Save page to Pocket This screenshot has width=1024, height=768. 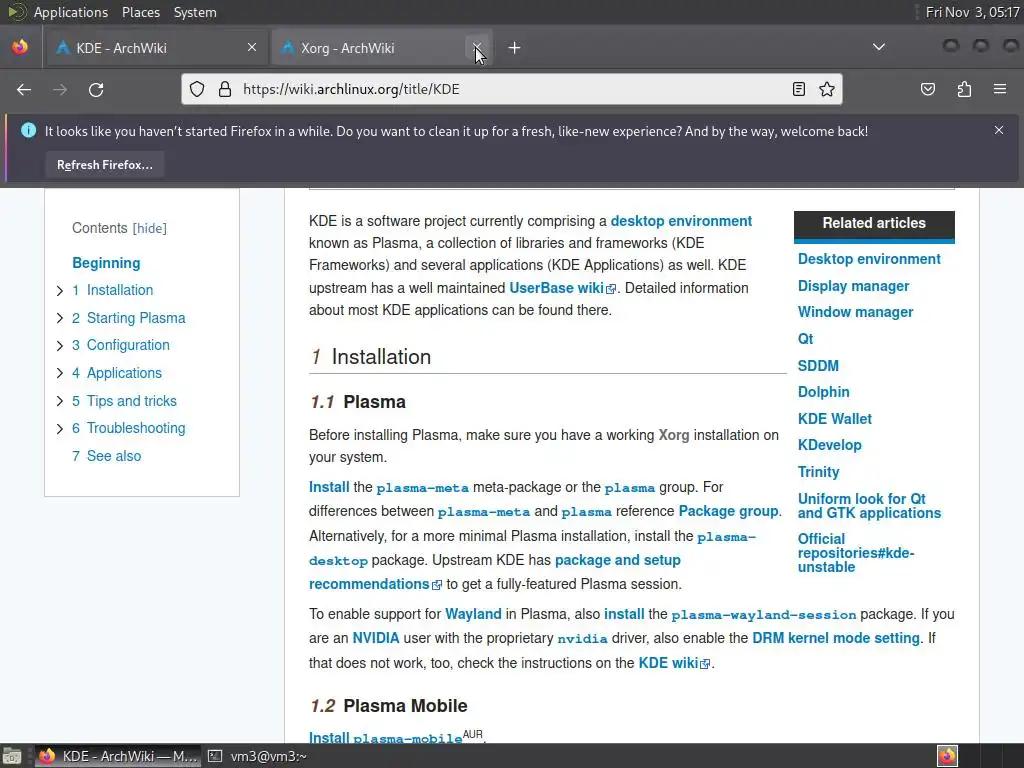[x=928, y=89]
